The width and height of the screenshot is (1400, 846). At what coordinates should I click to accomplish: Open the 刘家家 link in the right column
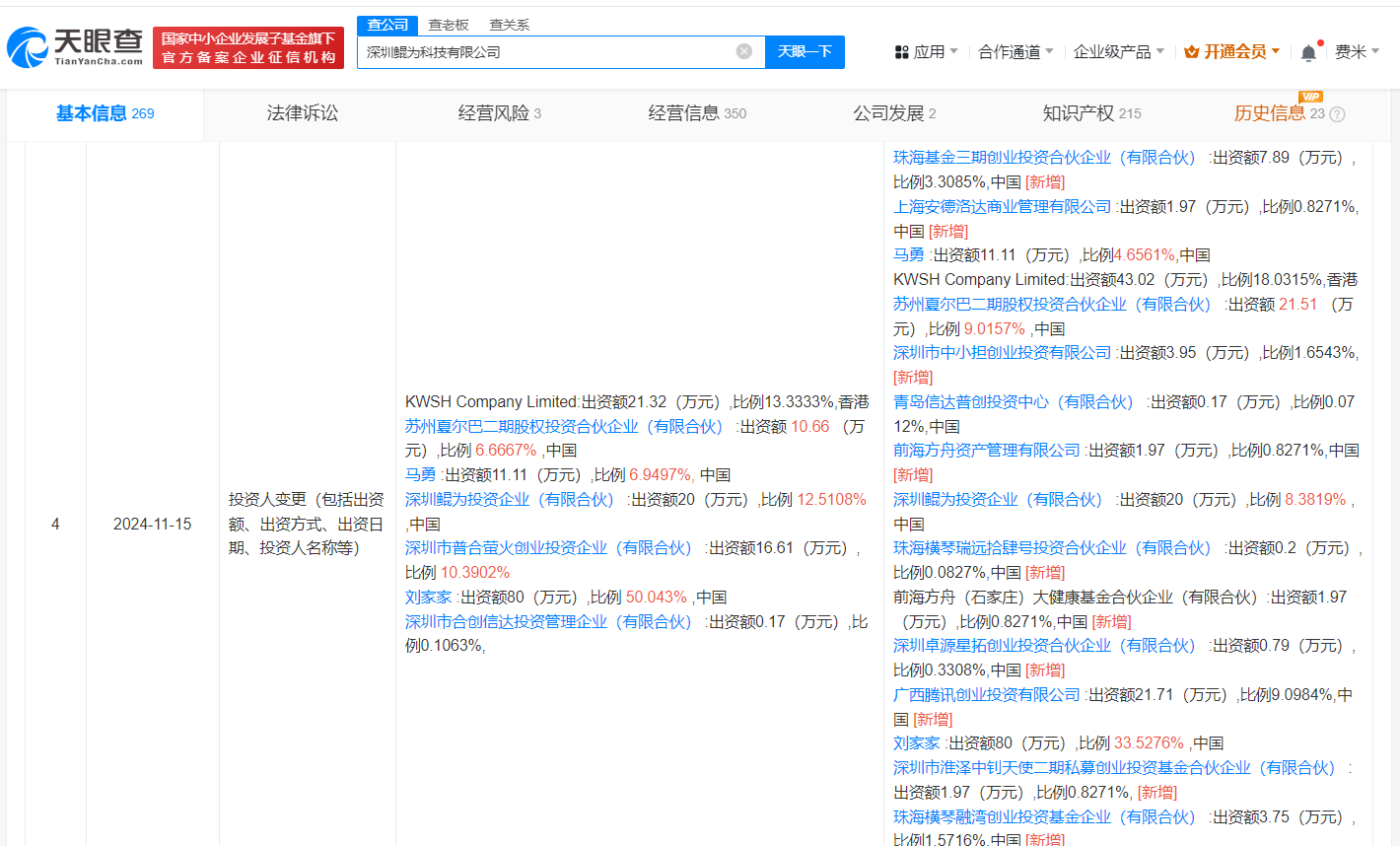coord(917,743)
